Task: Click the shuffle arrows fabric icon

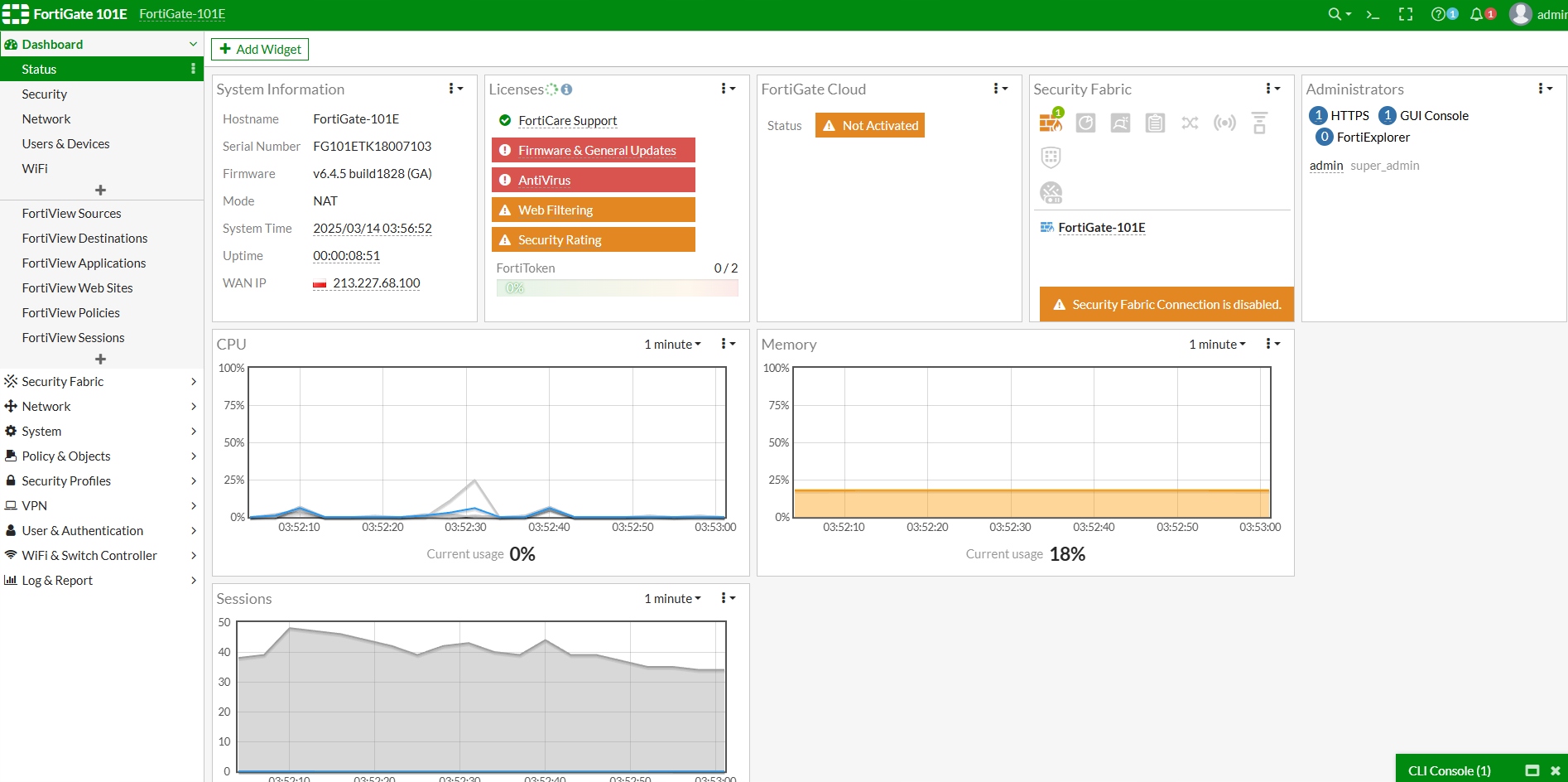Action: 1190,123
